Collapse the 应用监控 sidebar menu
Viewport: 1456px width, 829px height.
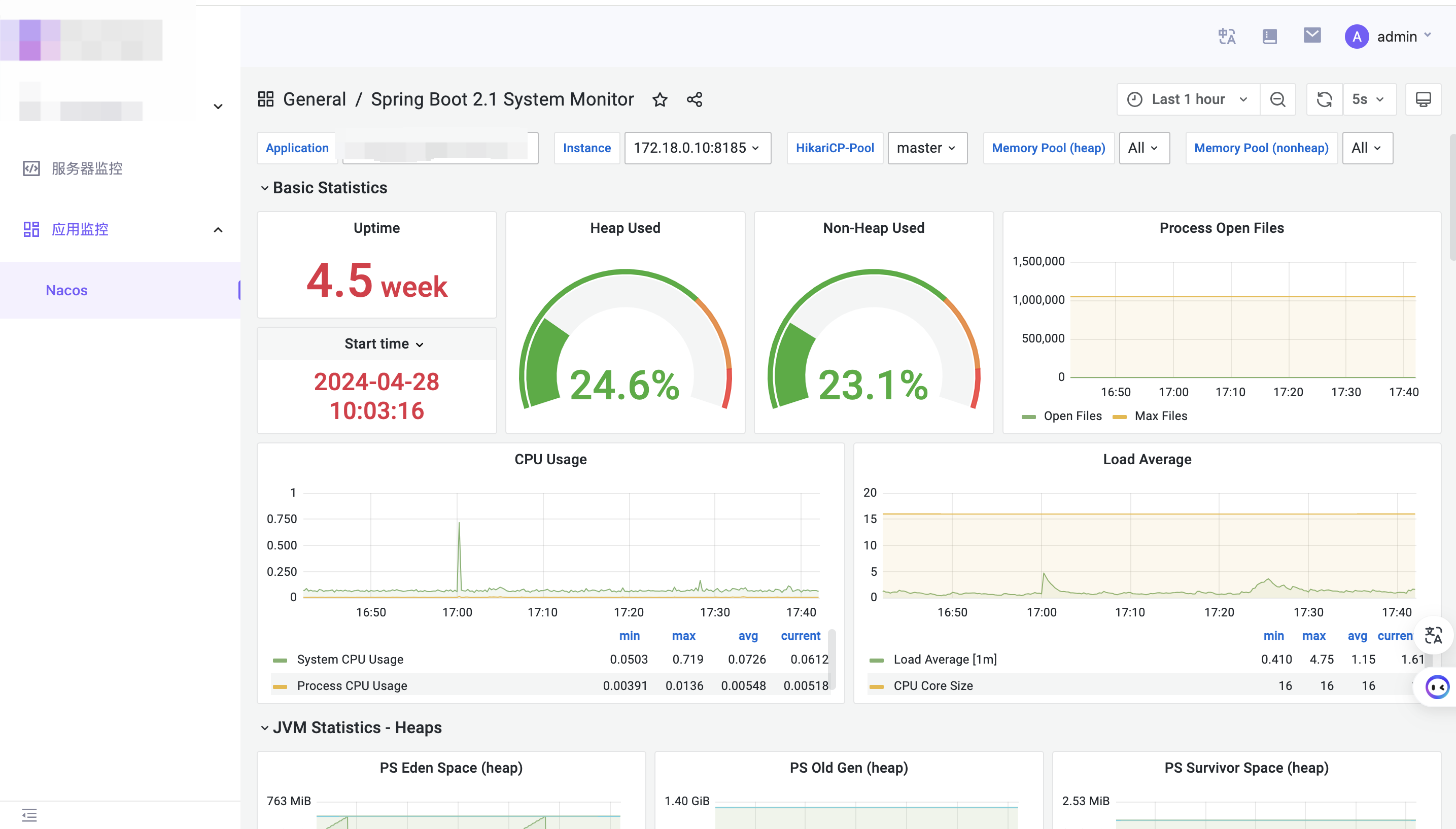coord(120,229)
